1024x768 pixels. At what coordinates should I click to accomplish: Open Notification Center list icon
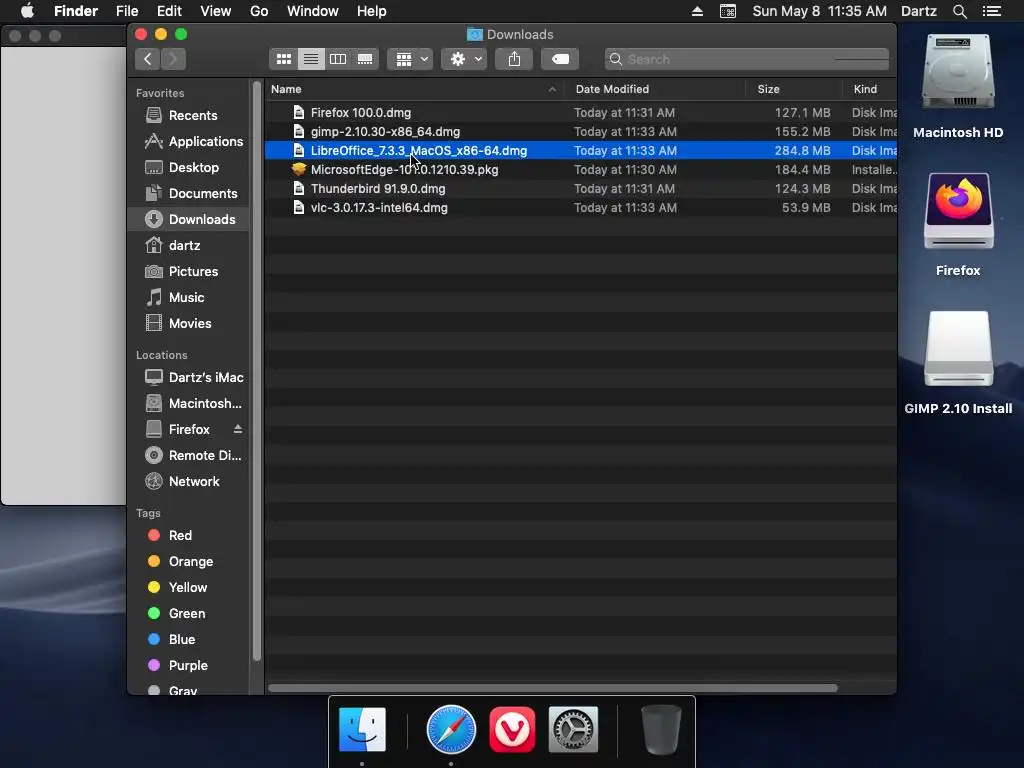[x=992, y=11]
